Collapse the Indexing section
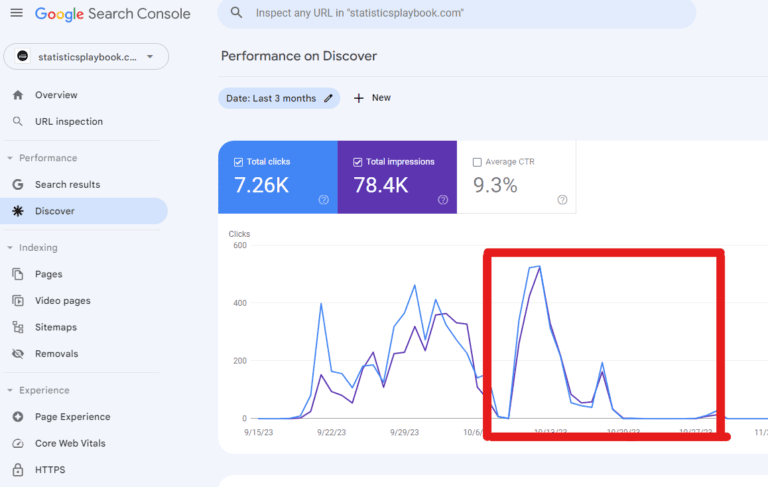 (10, 247)
